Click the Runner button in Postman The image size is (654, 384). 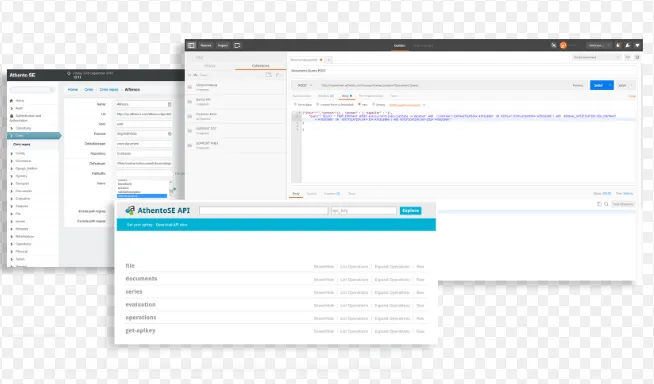pos(206,45)
